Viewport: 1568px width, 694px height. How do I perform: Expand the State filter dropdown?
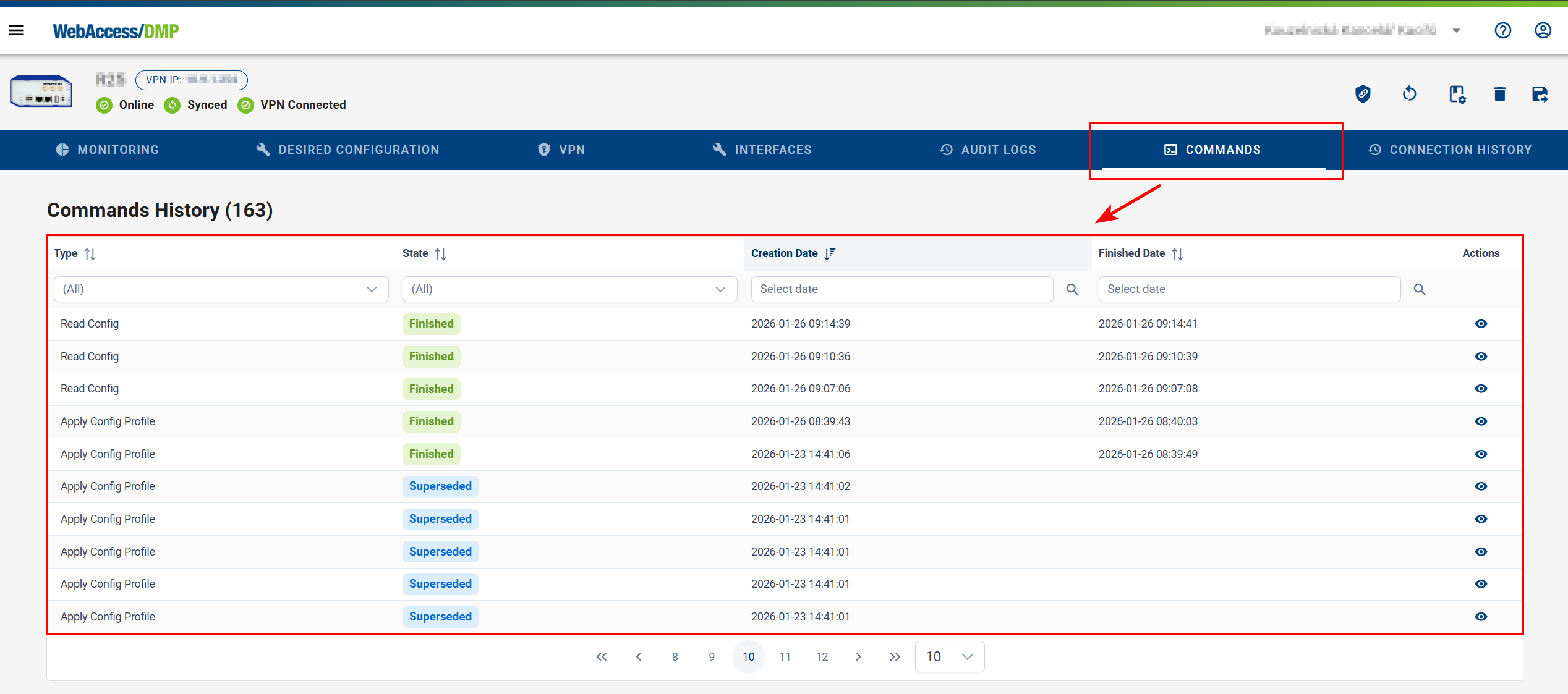pos(569,289)
